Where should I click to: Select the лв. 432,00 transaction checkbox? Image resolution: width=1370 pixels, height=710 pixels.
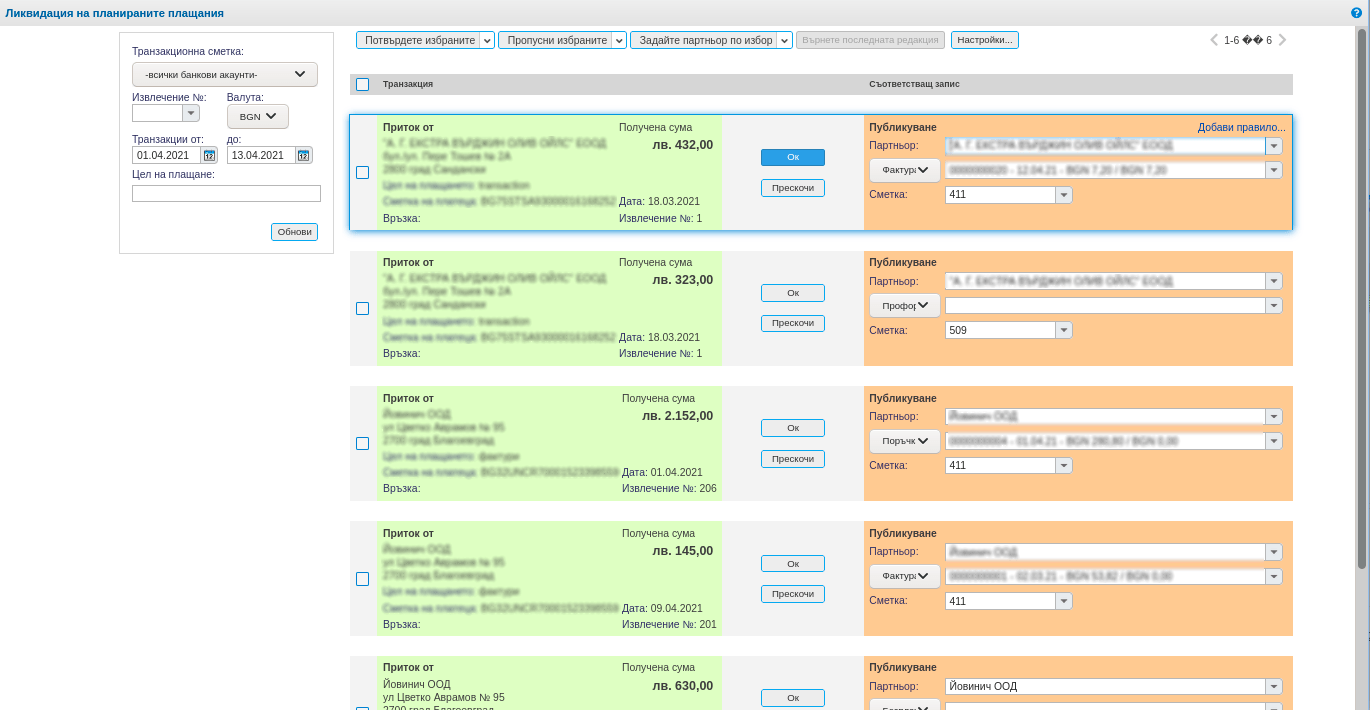pos(362,172)
